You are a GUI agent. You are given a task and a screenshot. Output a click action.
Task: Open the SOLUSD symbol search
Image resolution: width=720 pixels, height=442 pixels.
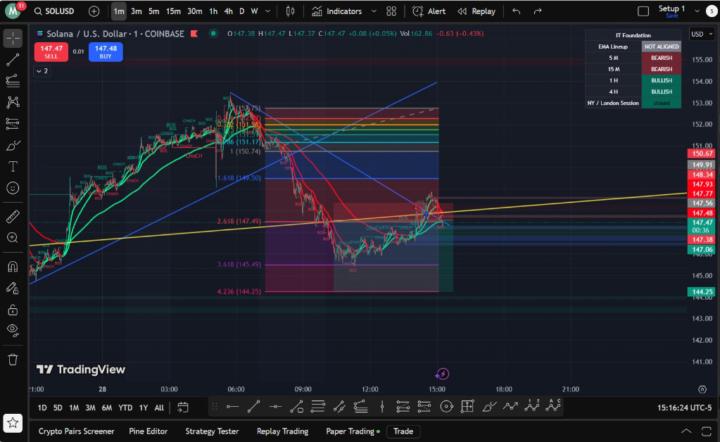click(54, 11)
